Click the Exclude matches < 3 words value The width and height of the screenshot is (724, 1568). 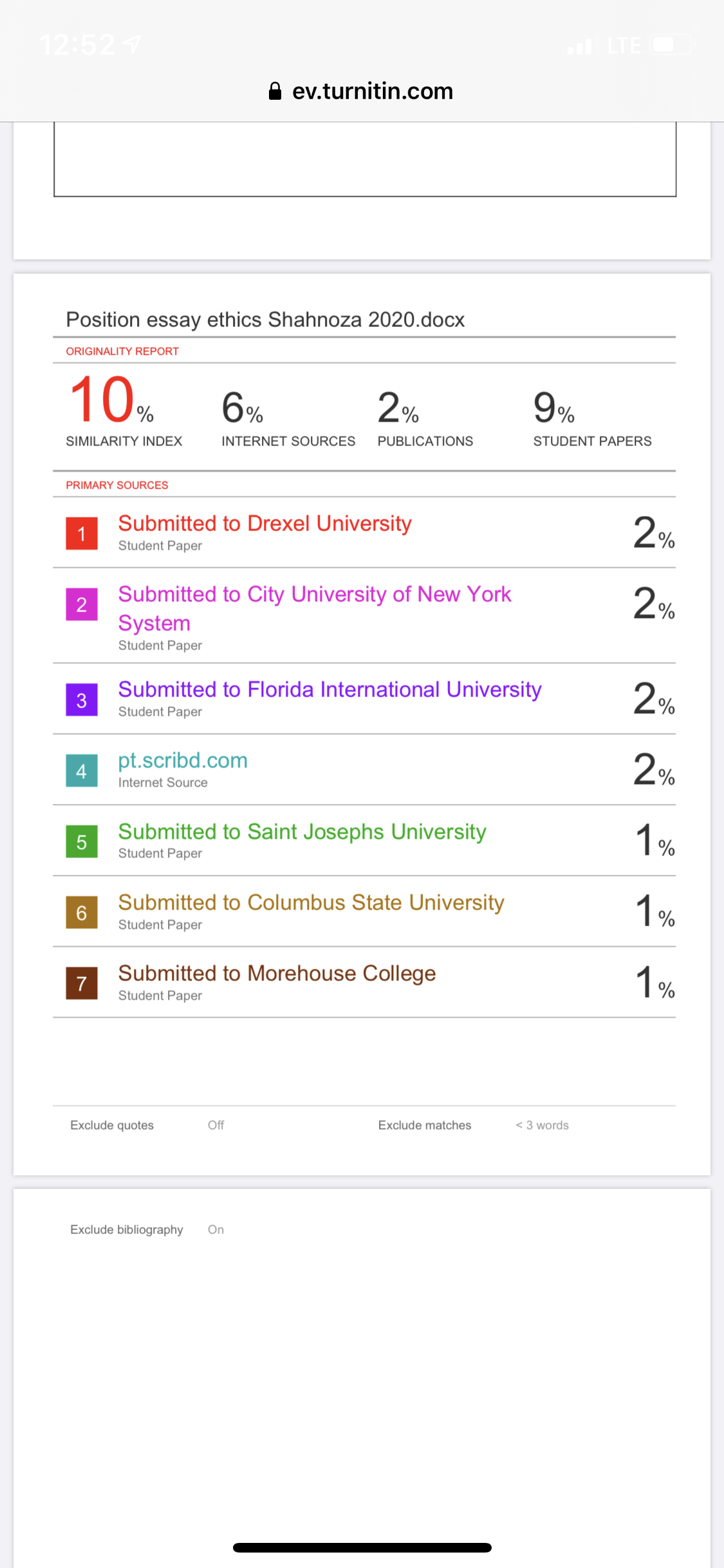coord(542,1125)
